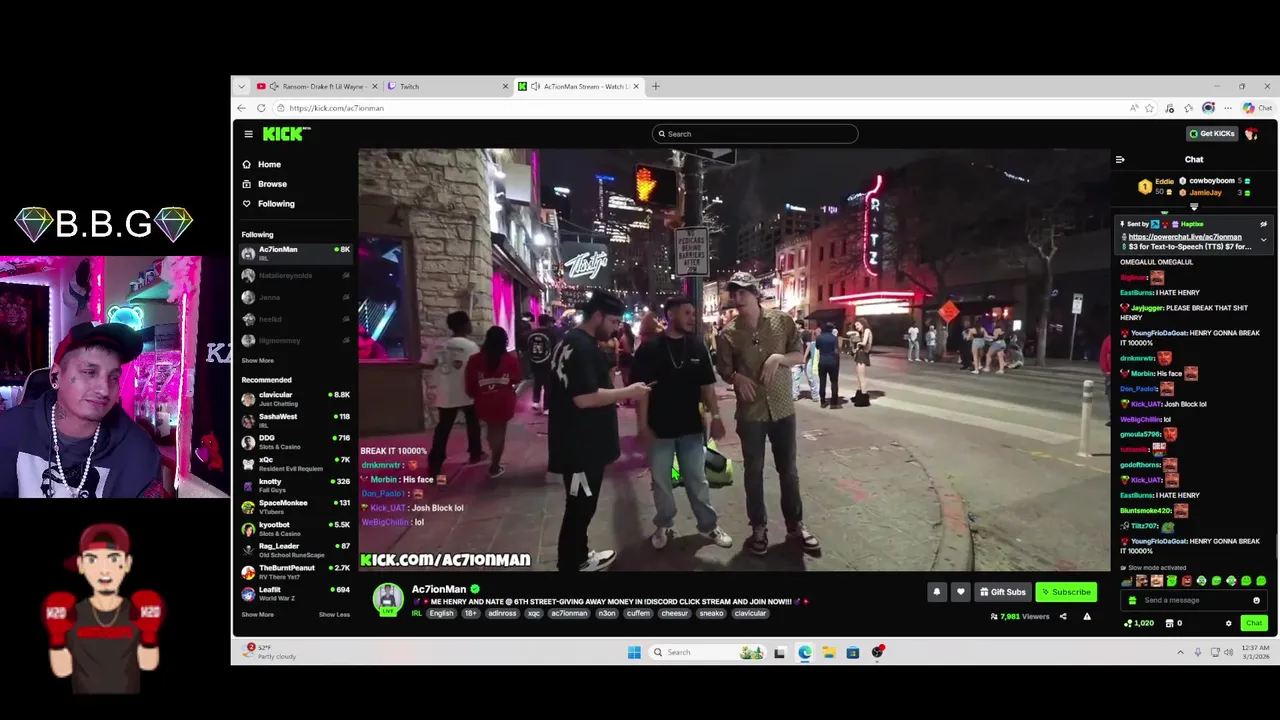
Task: Open TheBurntPeanut recommended channel
Action: [x=295, y=571]
